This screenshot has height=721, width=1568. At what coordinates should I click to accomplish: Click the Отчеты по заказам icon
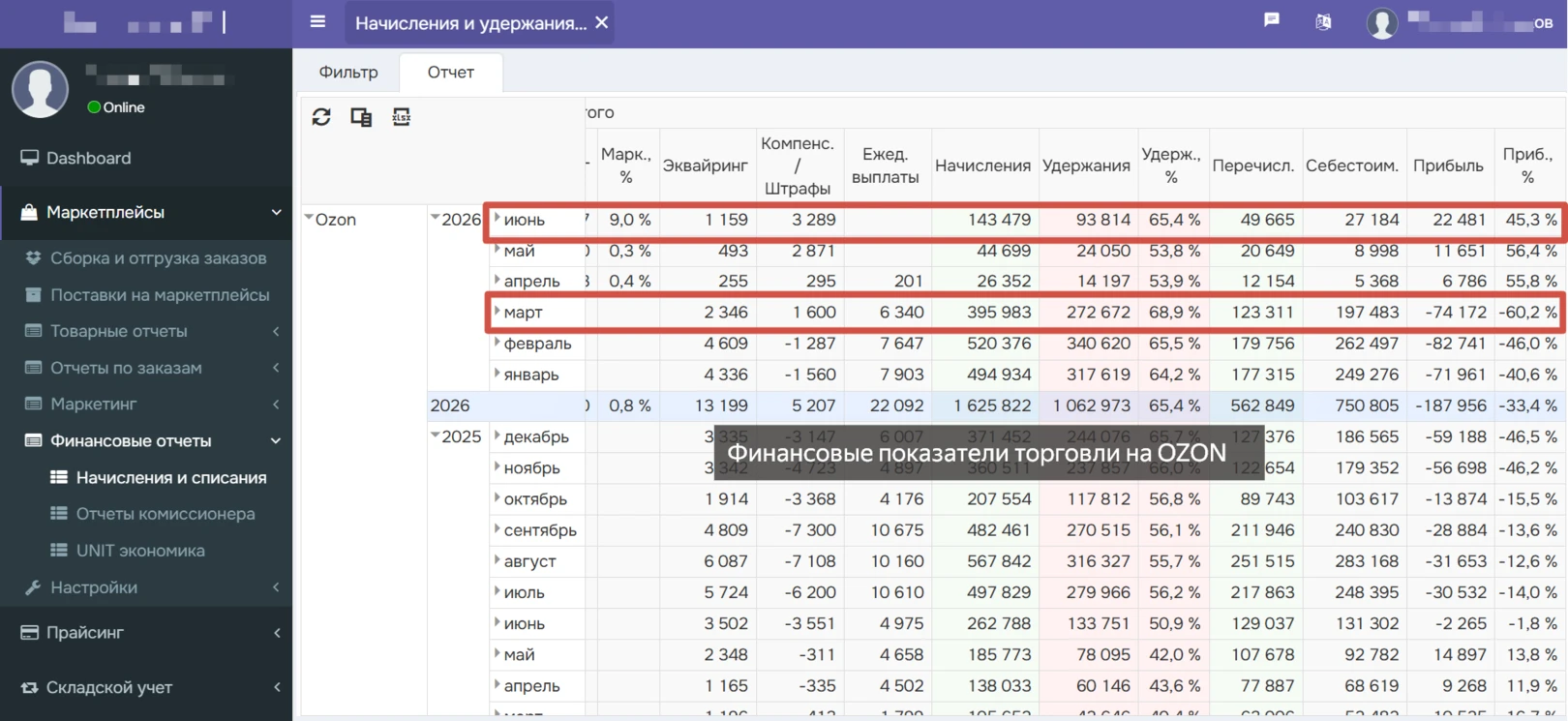coord(34,368)
